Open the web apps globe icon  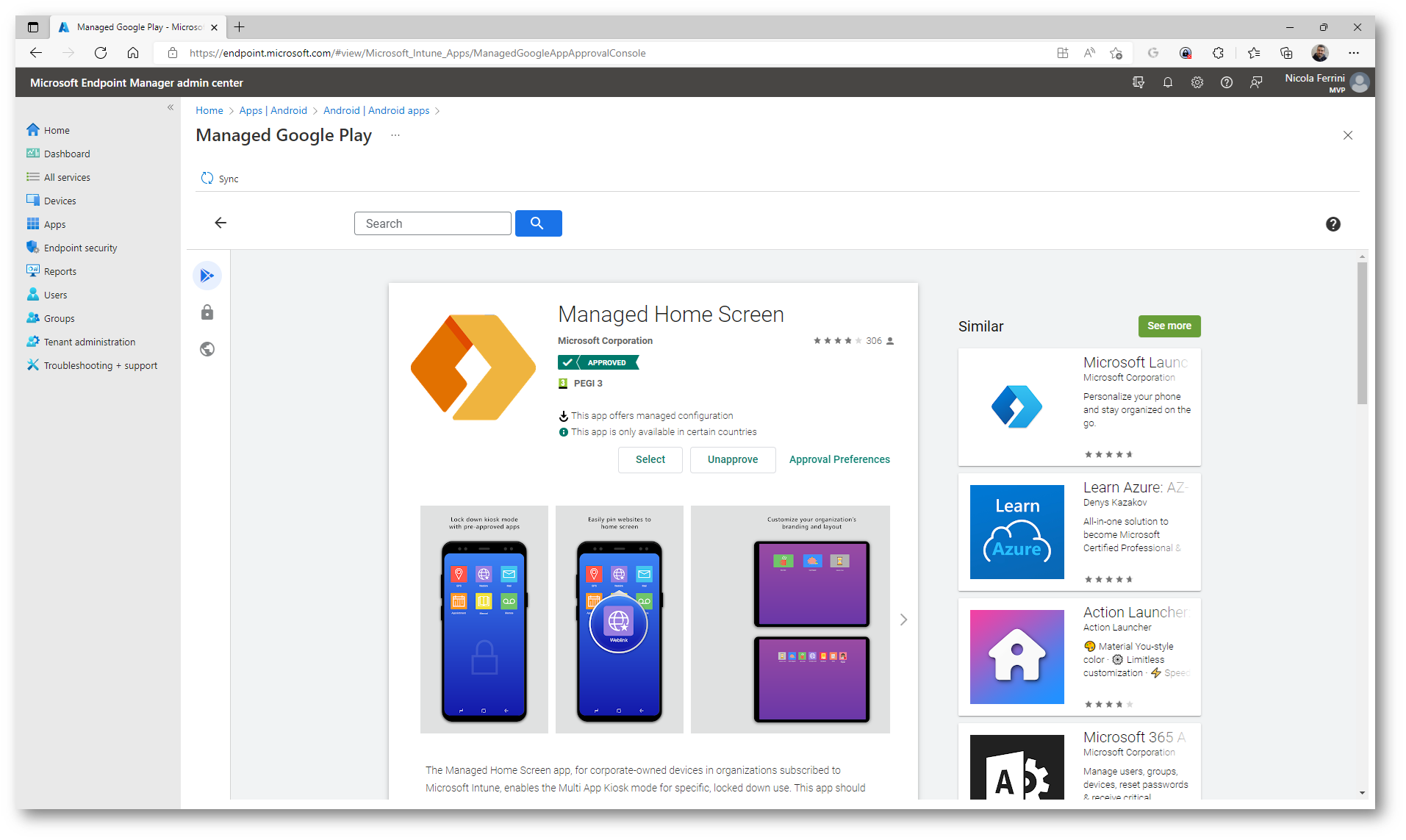pyautogui.click(x=207, y=349)
